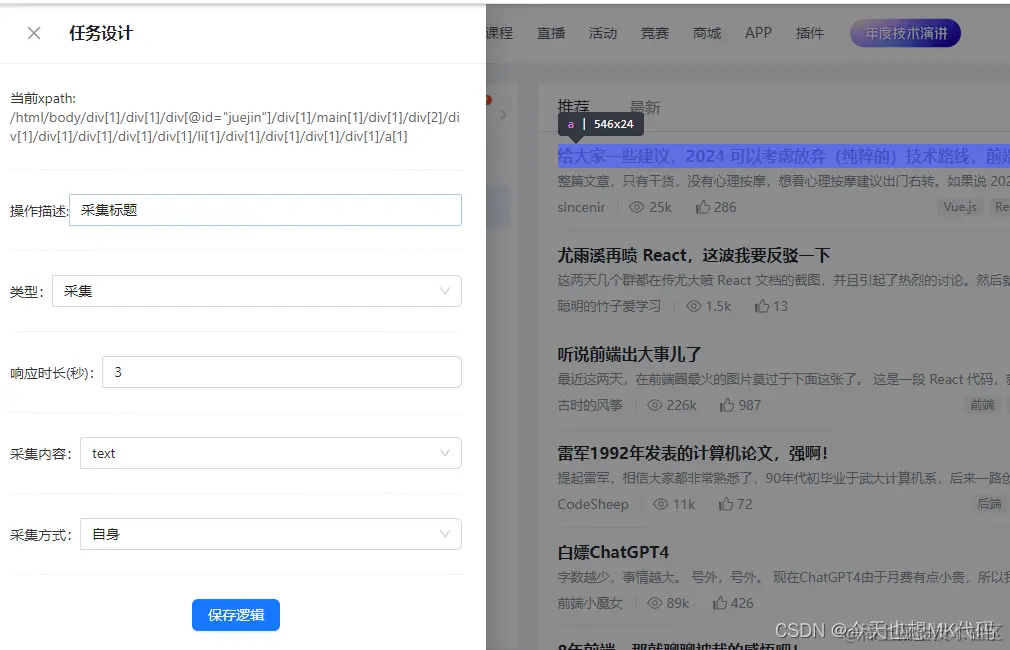Click the thumbs-up icon showing 72
The image size is (1010, 650).
[x=726, y=504]
